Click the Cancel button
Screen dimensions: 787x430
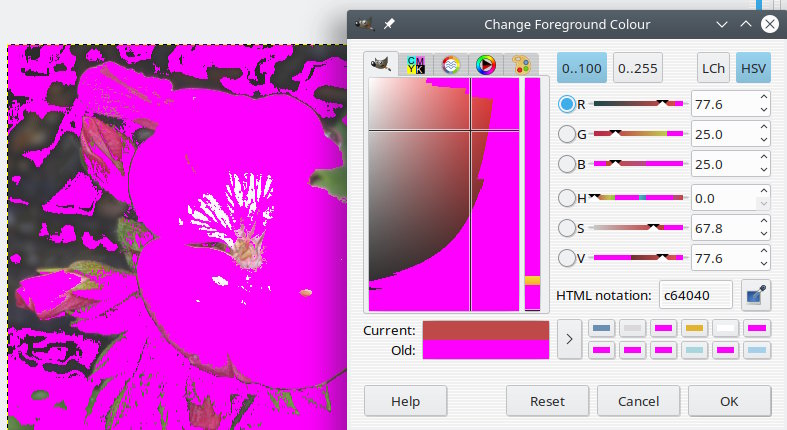pyautogui.click(x=638, y=401)
